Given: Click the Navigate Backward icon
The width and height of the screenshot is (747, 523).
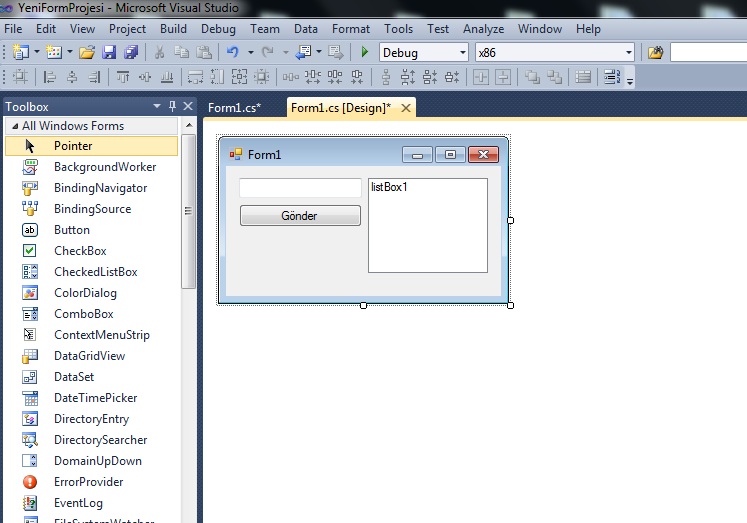Looking at the screenshot, I should point(303,52).
